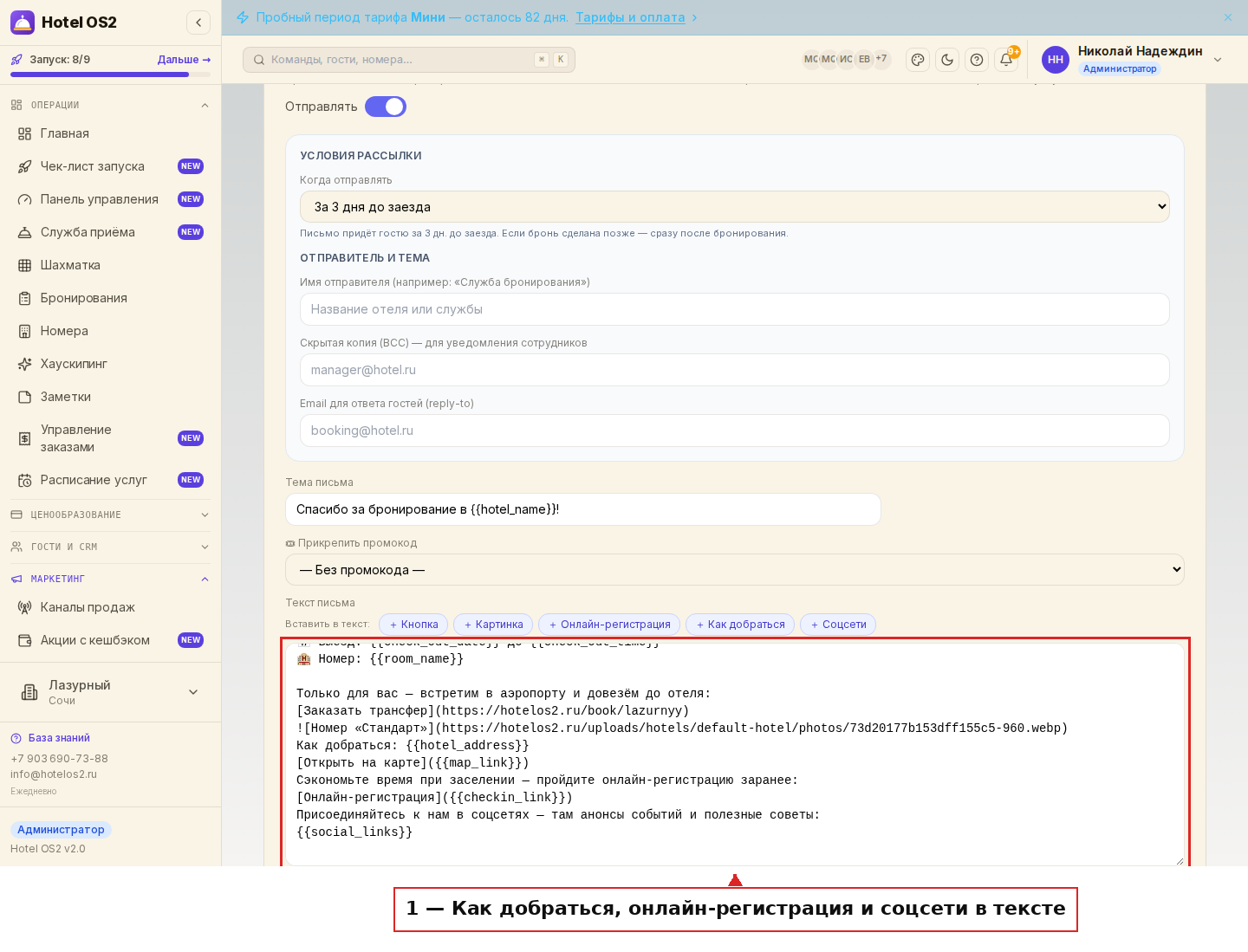Image resolution: width=1248 pixels, height=952 pixels.
Task: Turn off the Отправлять switch
Action: click(386, 107)
